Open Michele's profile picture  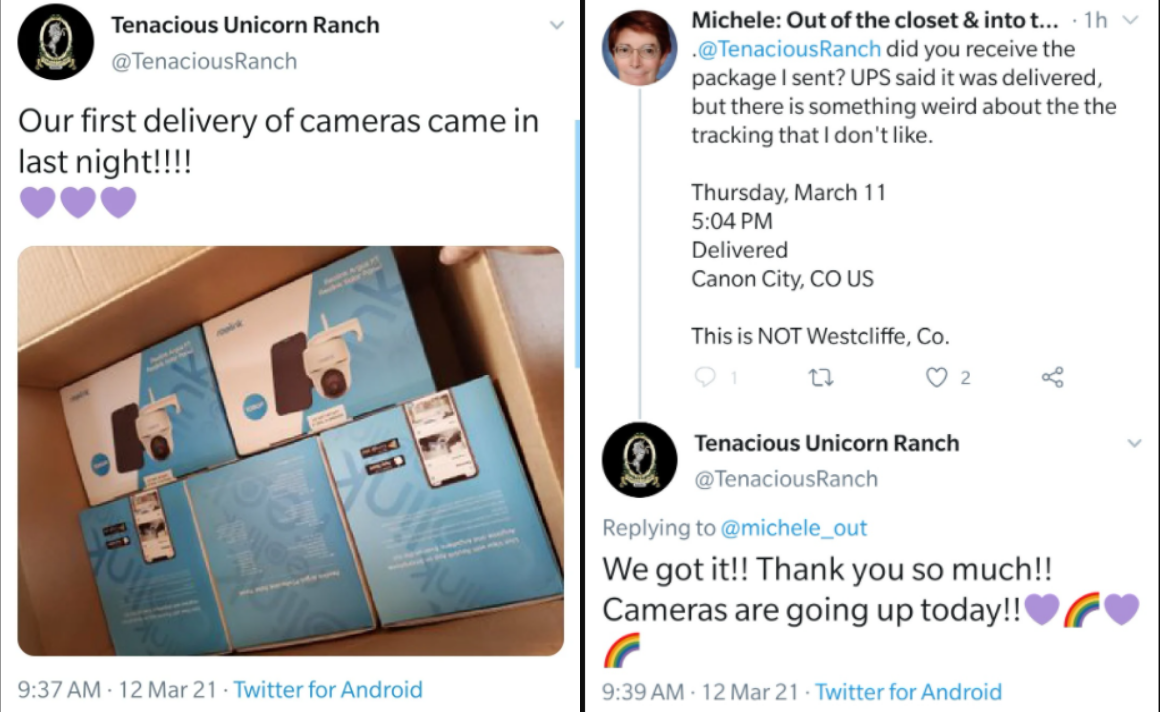point(640,48)
